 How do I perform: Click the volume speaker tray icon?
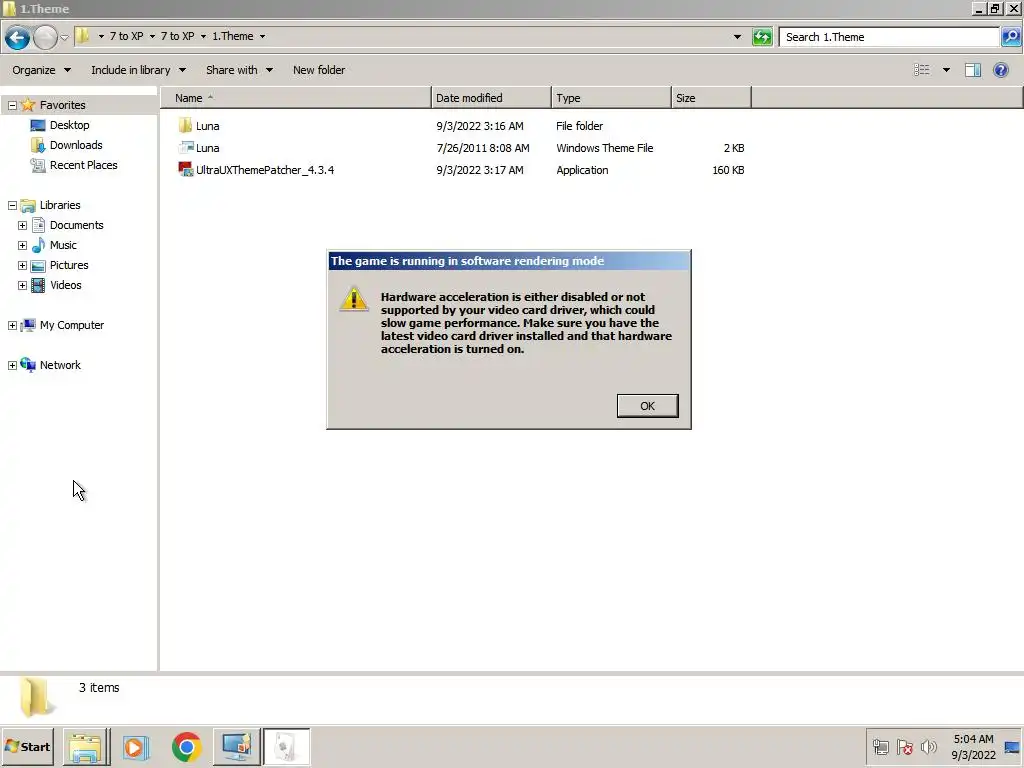tap(928, 746)
